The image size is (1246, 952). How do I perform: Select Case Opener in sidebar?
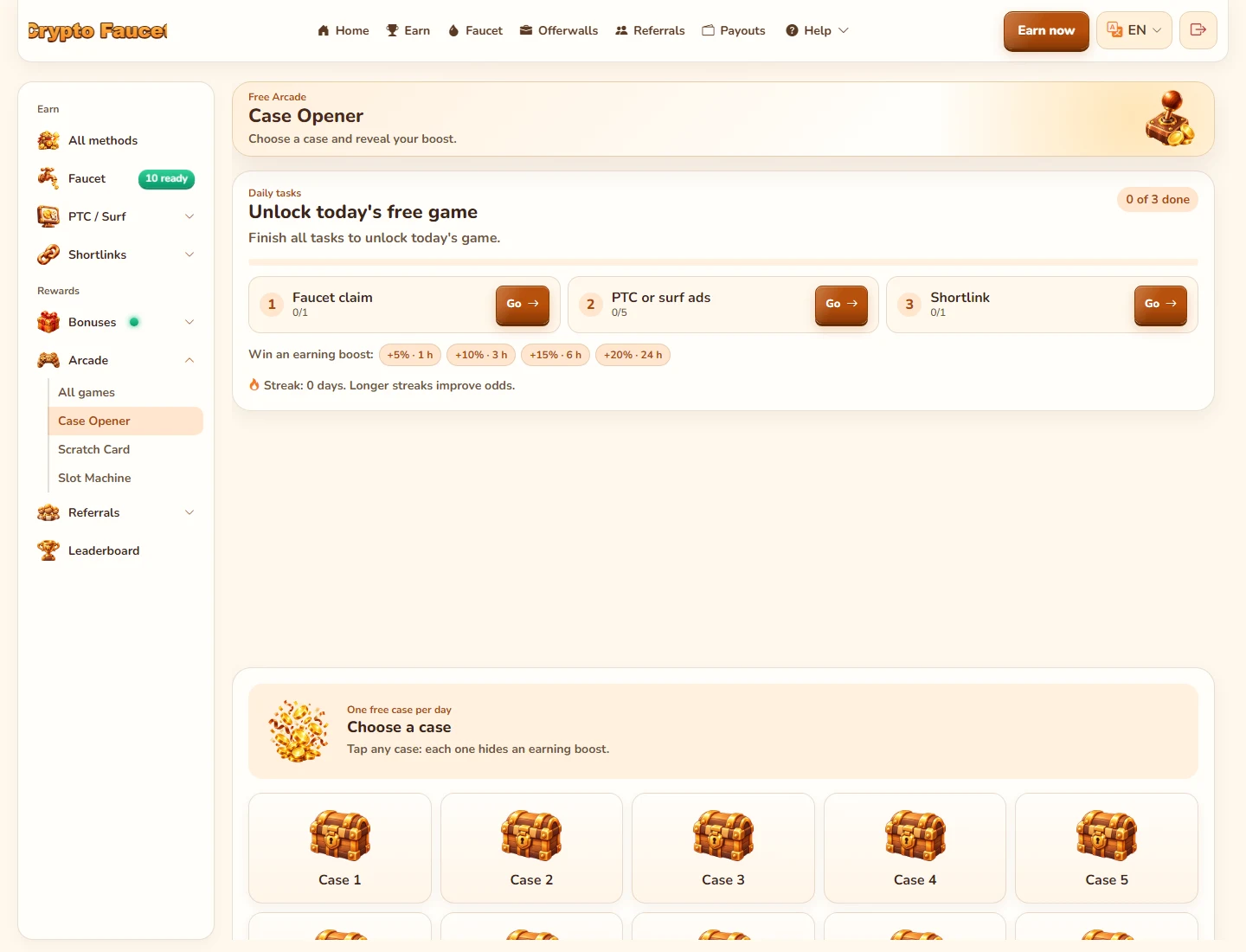pyautogui.click(x=125, y=421)
